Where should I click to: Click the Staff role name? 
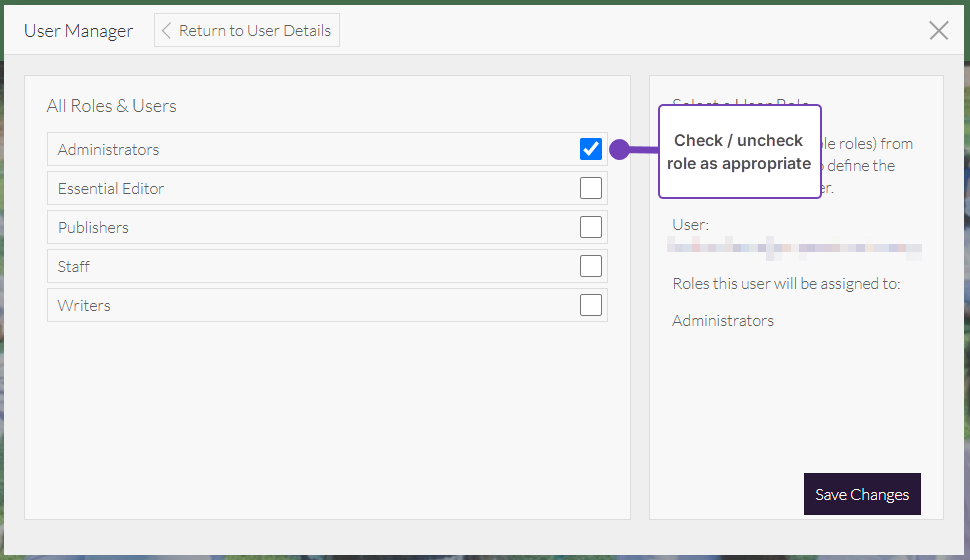point(74,266)
